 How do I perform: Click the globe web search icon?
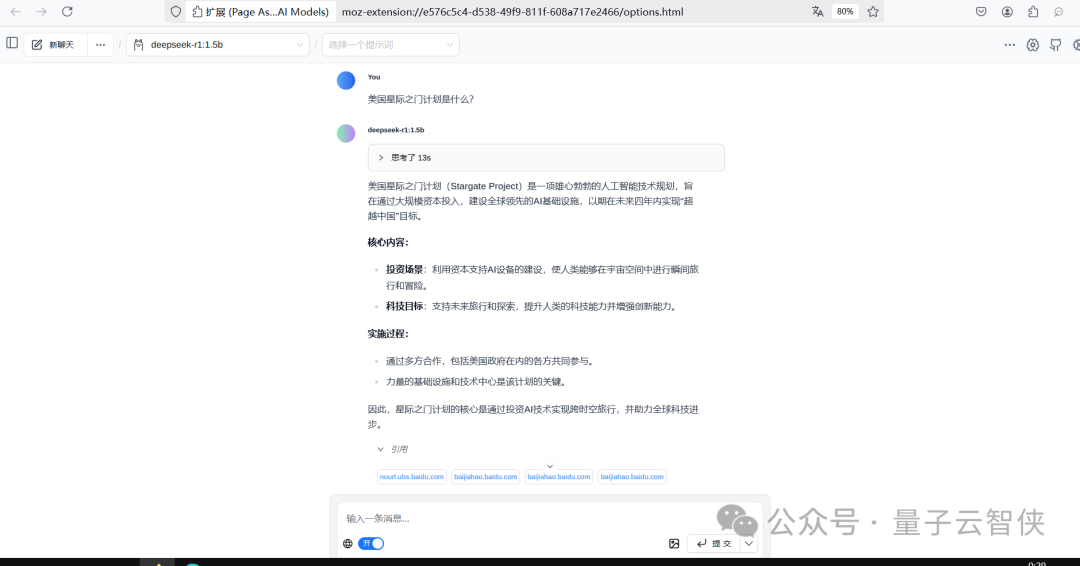tap(348, 544)
